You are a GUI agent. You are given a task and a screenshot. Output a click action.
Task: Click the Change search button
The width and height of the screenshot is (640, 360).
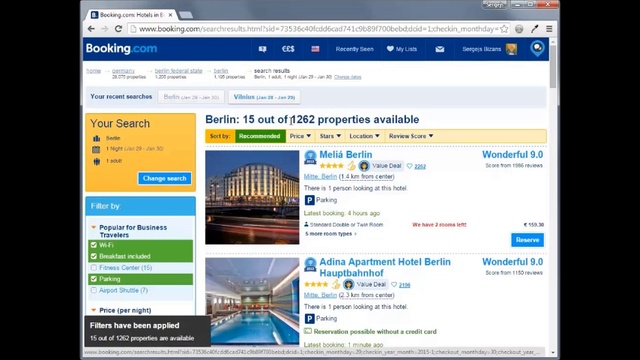[x=164, y=178]
